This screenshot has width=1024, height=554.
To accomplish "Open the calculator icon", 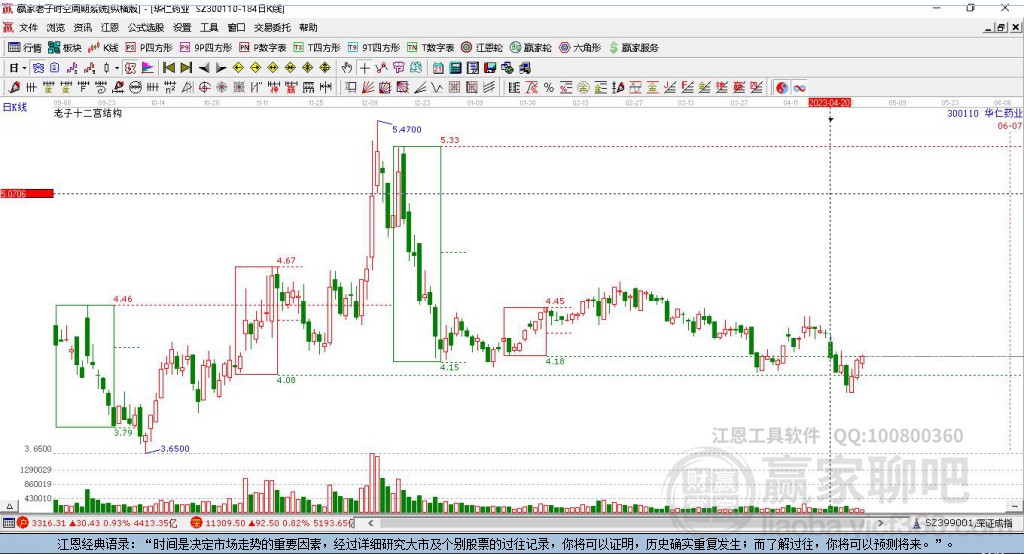I will coord(456,68).
